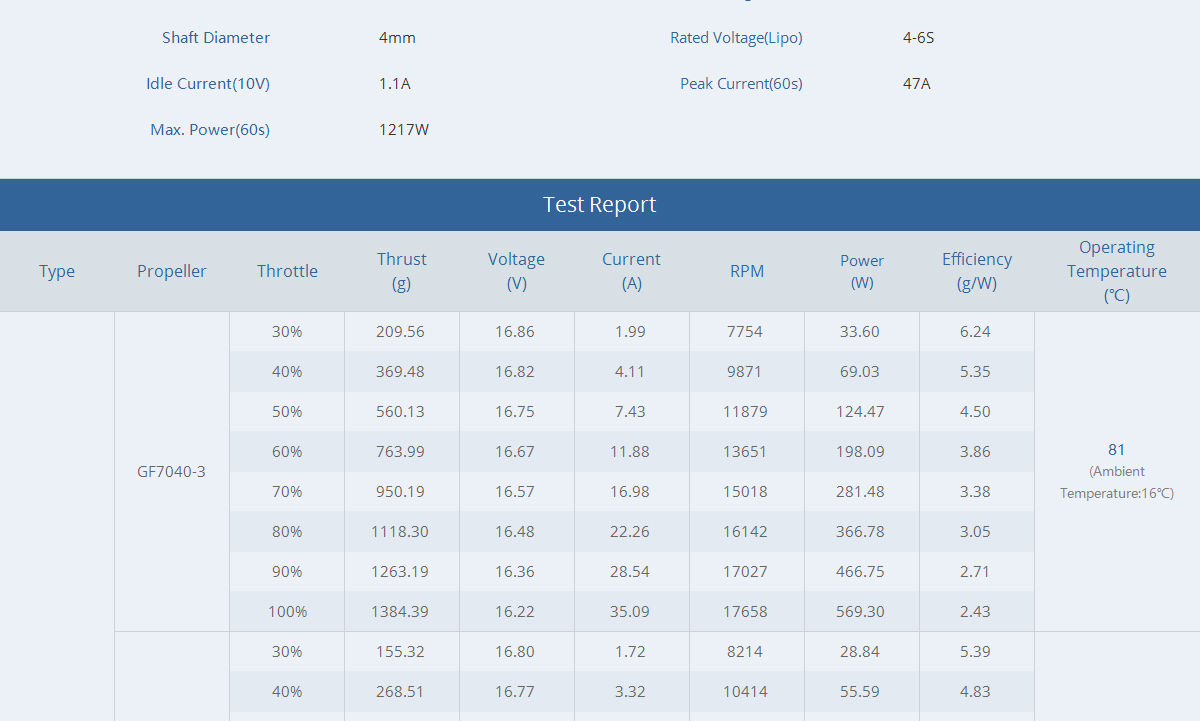
Task: Click efficiency value 6.24
Action: 975,331
